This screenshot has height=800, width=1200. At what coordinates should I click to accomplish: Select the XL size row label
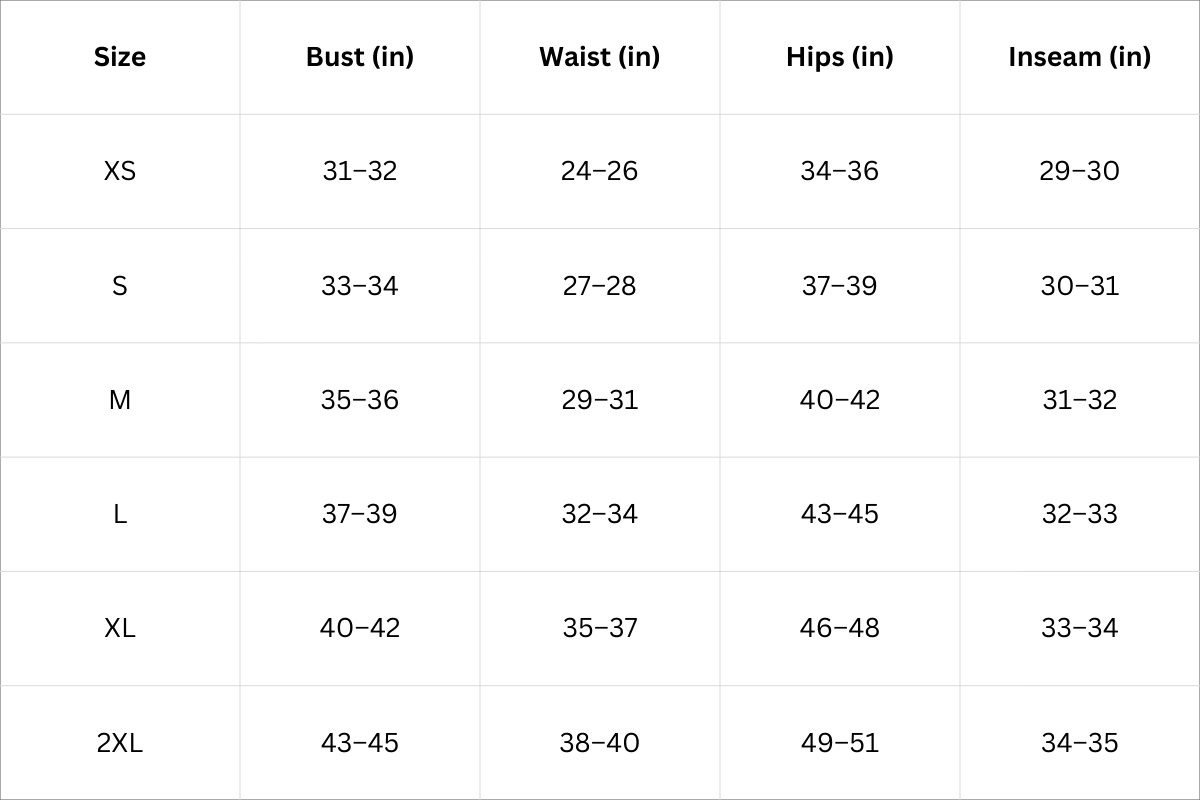click(120, 628)
